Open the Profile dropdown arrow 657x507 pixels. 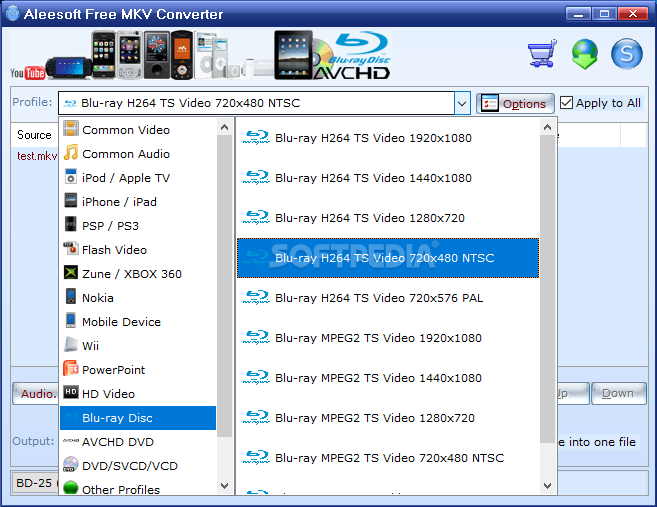tap(462, 103)
